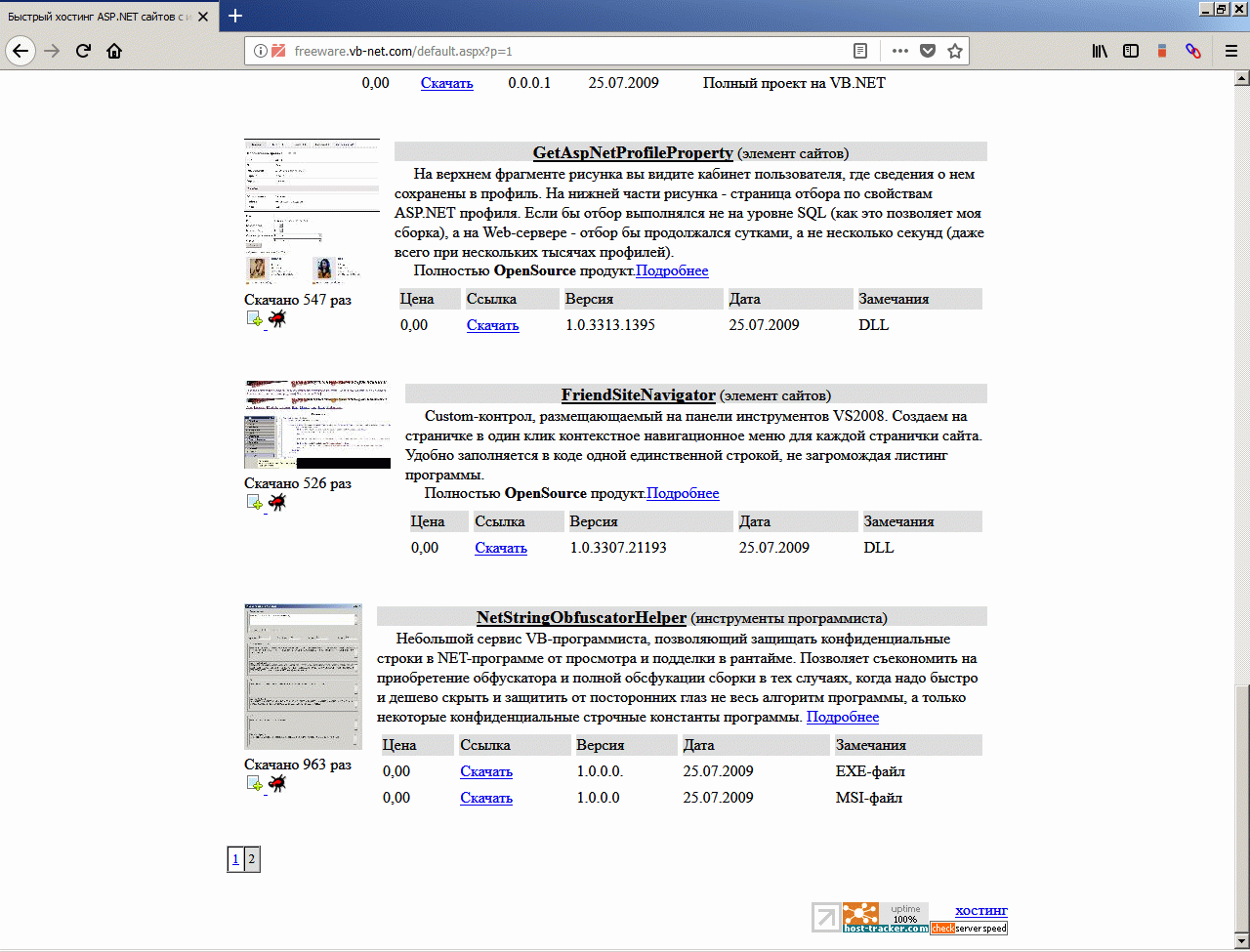Open the Library toolbar button
The image size is (1250, 952).
click(x=1100, y=51)
